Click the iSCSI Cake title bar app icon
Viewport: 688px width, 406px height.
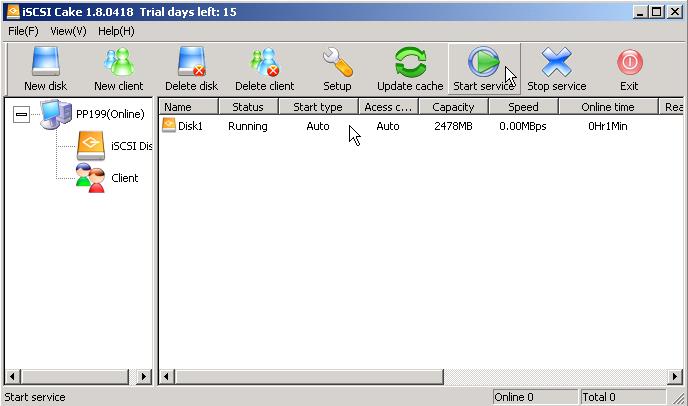tap(13, 11)
